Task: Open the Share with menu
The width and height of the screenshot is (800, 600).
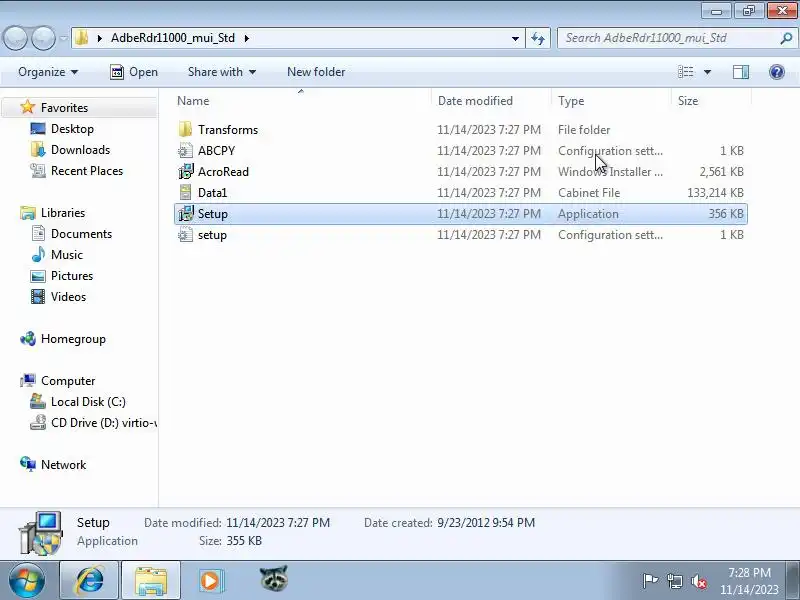Action: 222,72
